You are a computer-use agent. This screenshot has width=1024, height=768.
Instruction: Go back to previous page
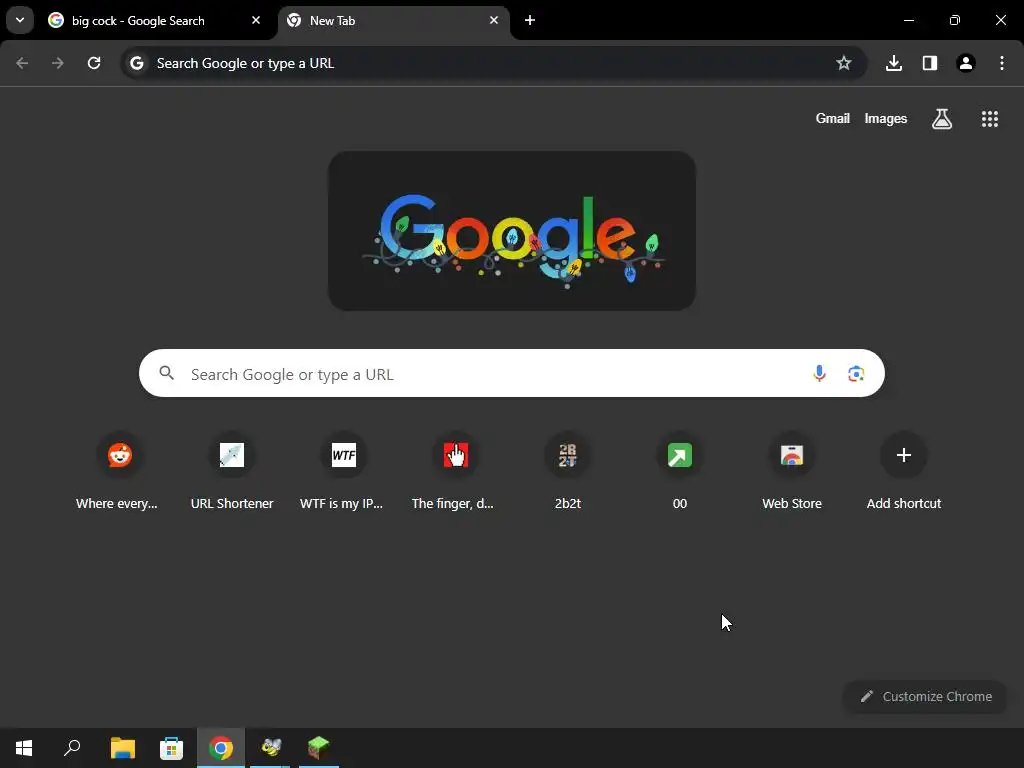tap(22, 63)
